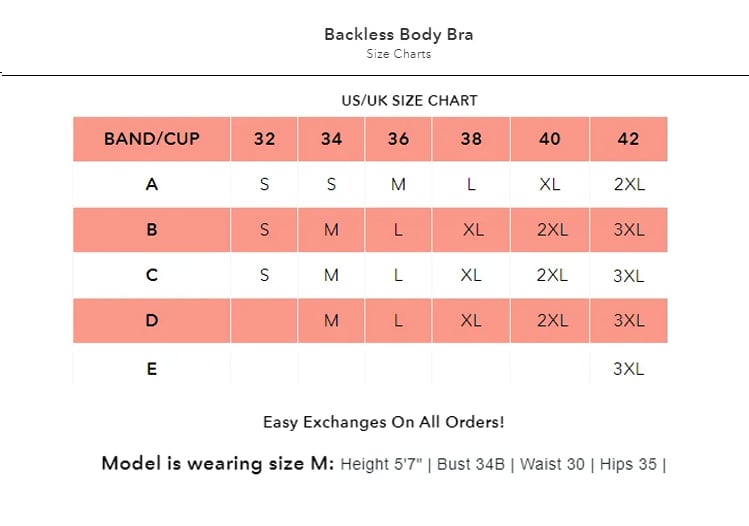
Task: Click the cup A row label
Action: (152, 184)
